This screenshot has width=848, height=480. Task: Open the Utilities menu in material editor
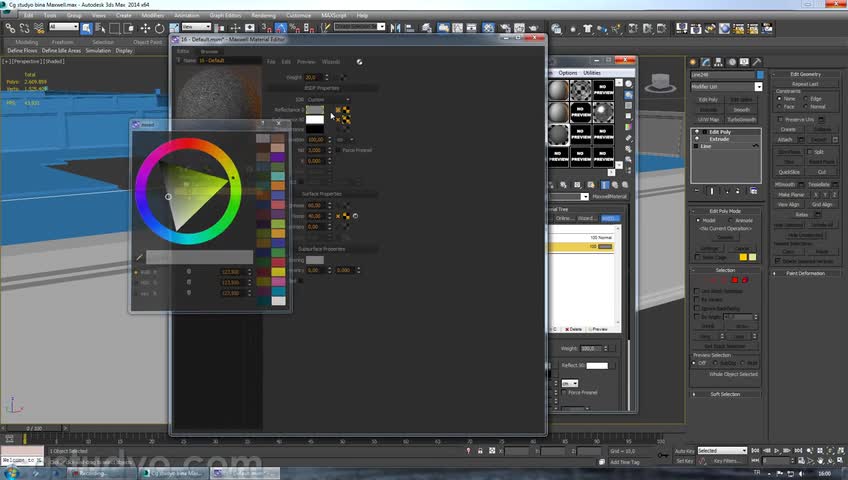(x=592, y=73)
